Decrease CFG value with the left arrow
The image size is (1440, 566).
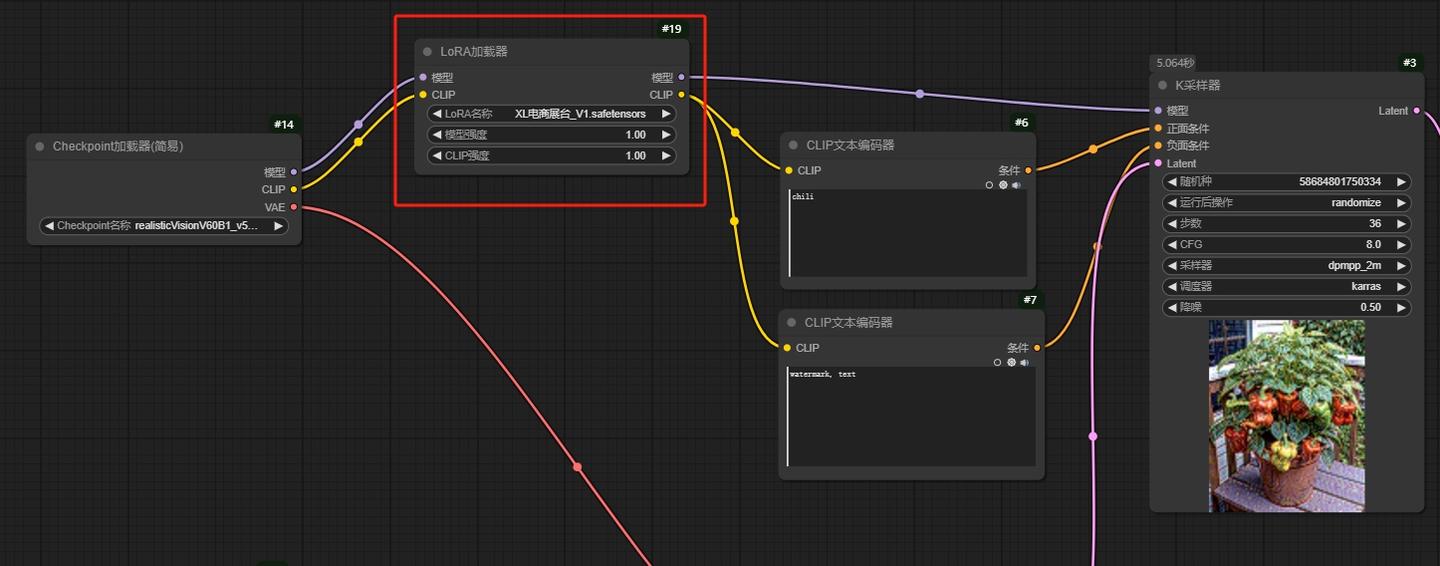point(1172,245)
